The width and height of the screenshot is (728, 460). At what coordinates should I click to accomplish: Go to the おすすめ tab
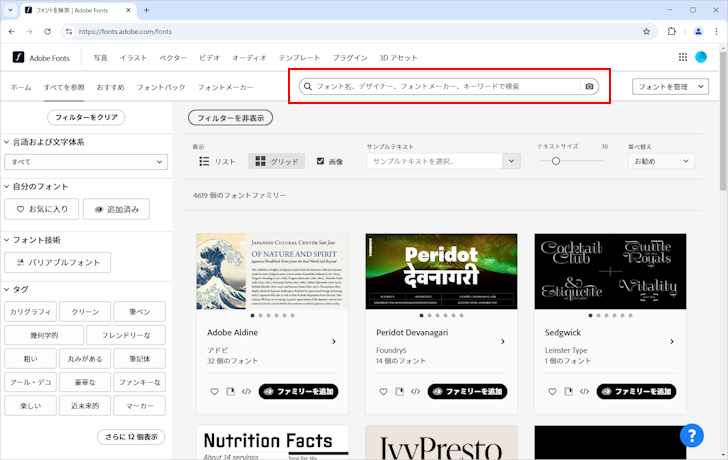[x=110, y=88]
